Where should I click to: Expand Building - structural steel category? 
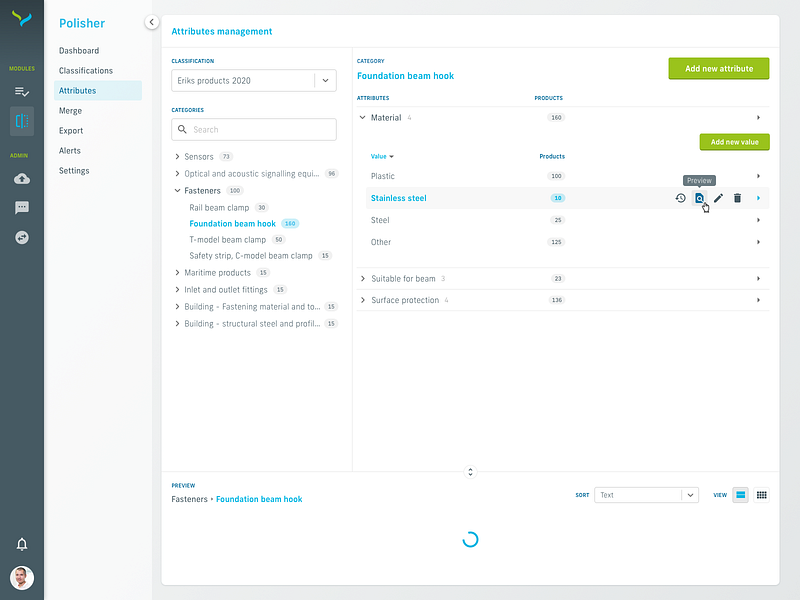(177, 323)
